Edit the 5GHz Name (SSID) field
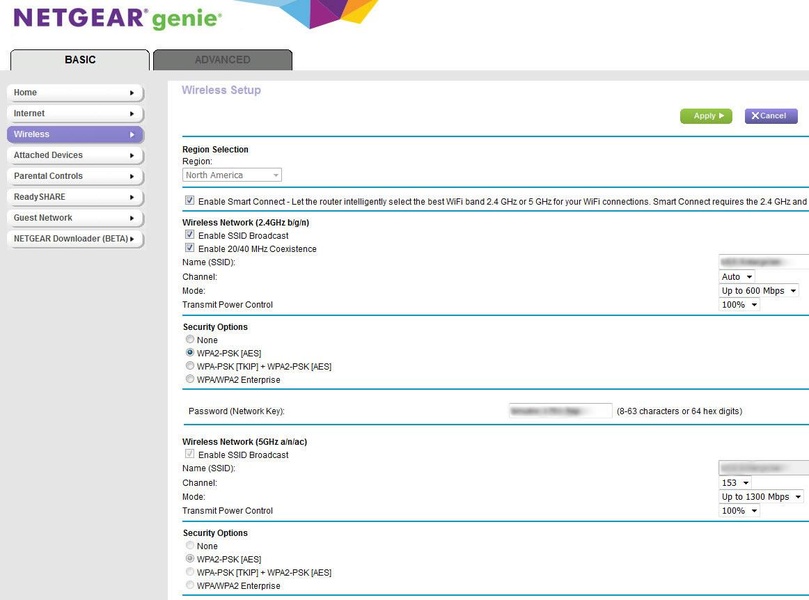 (x=764, y=468)
